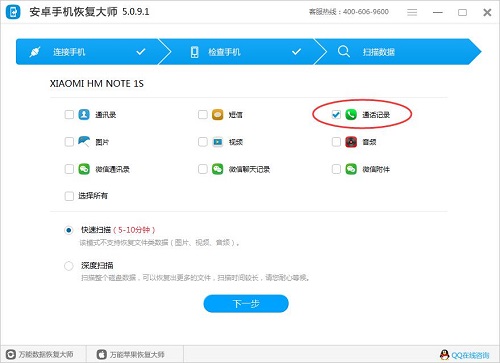The height and width of the screenshot is (363, 500).
Task: Click the WeChat contacts (微信通讯录) icon
Action: coord(84,169)
